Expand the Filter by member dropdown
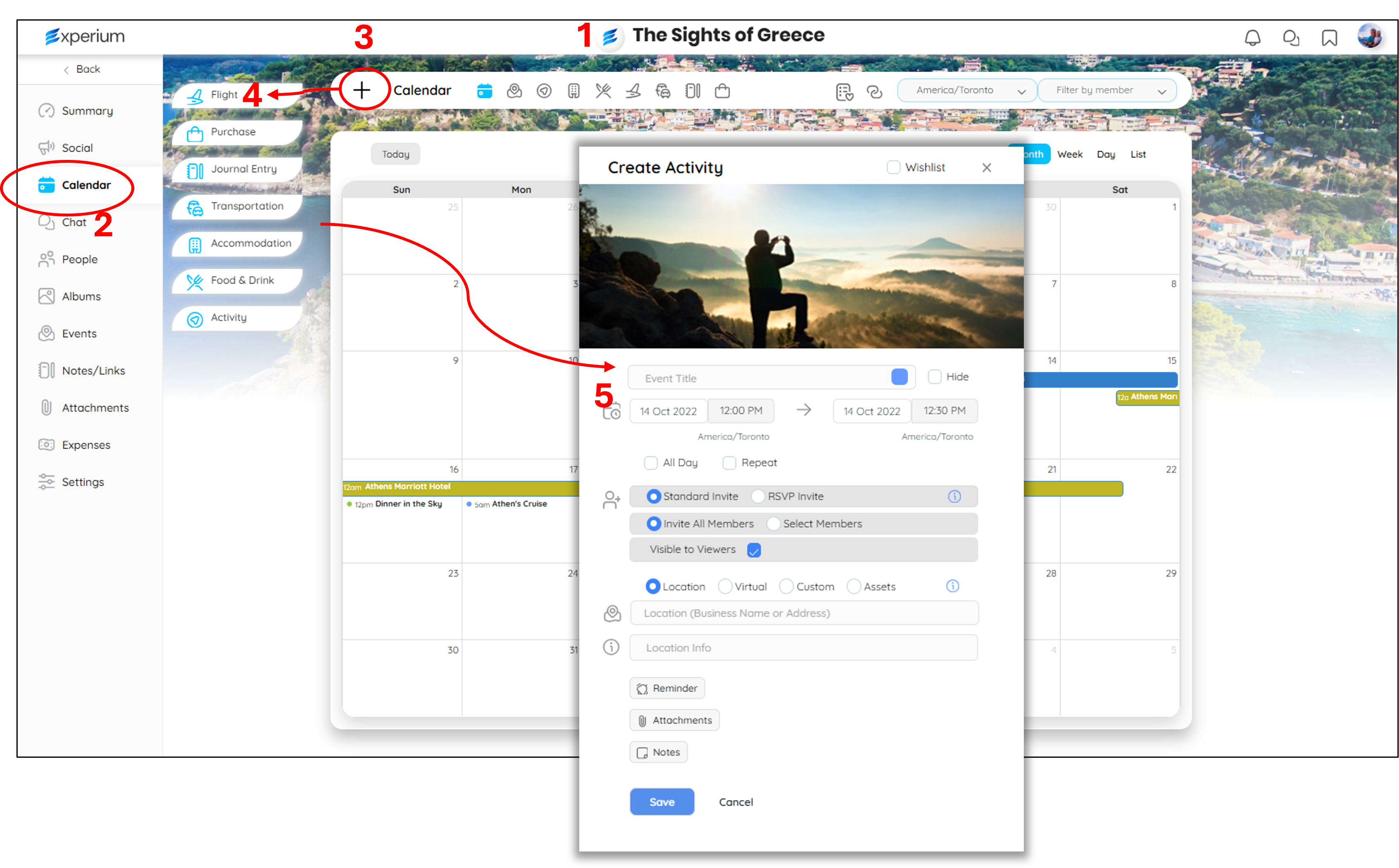The image size is (1399, 868). (x=1107, y=90)
